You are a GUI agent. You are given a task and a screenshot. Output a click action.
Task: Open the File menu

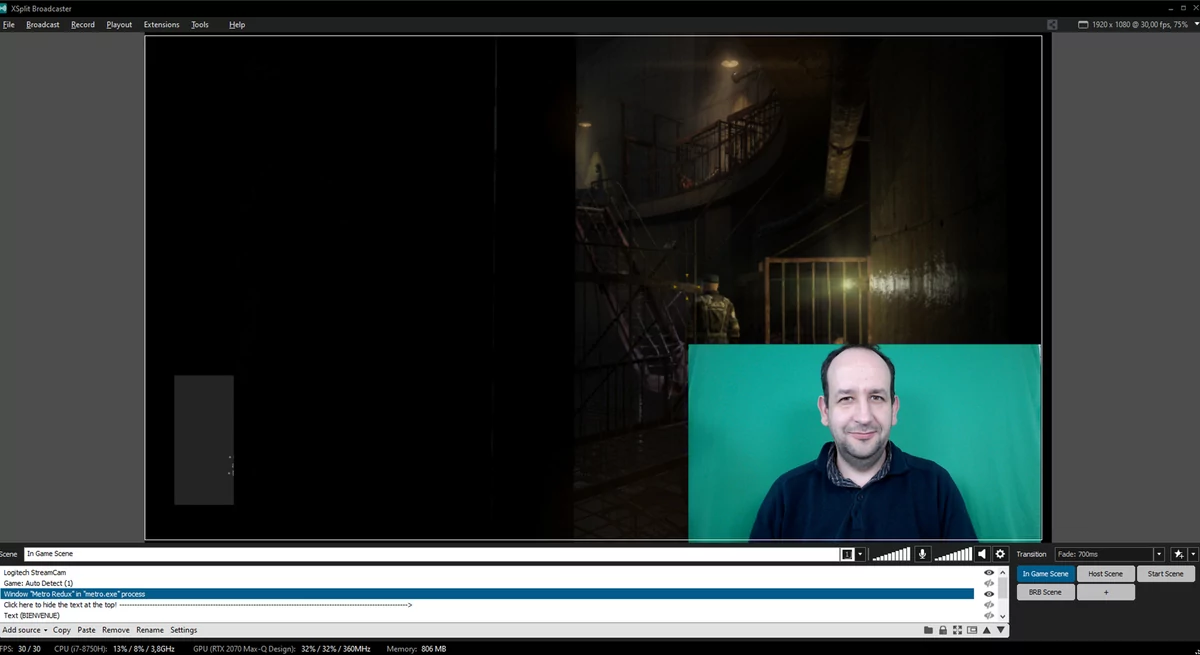9,25
